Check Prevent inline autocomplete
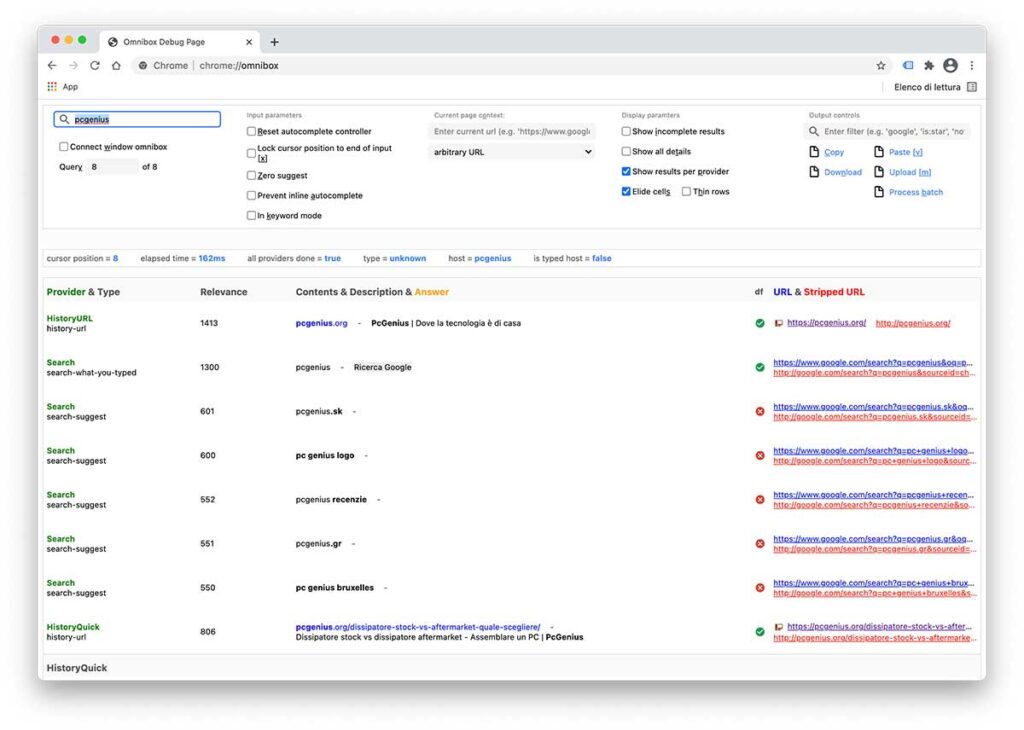Screen dimensions: 1024x730 [251, 195]
